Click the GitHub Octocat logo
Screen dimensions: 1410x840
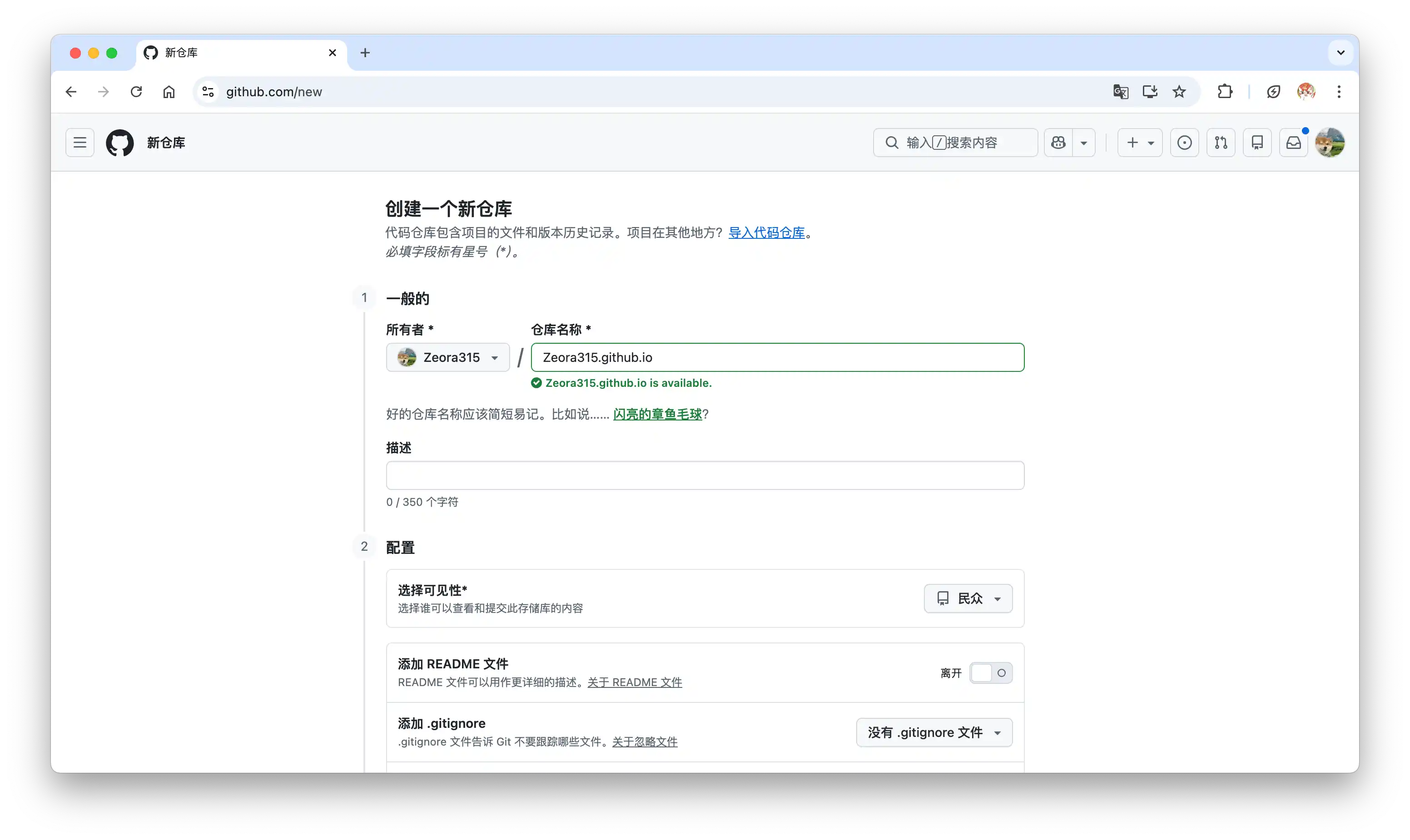(x=119, y=143)
